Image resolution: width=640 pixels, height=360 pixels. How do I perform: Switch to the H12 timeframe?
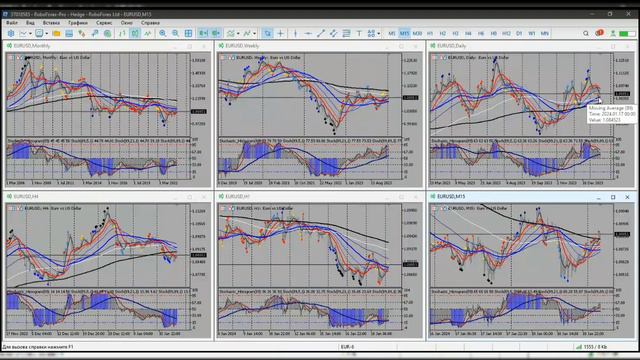(x=506, y=33)
